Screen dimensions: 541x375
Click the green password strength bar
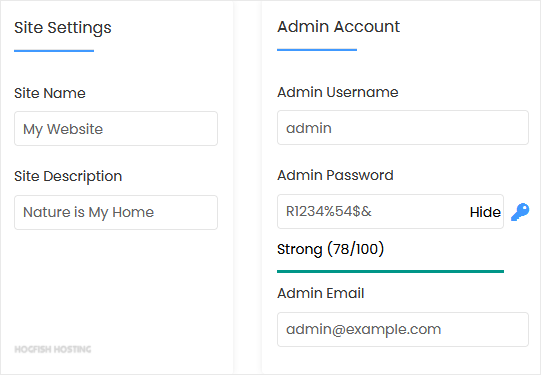[x=390, y=272]
